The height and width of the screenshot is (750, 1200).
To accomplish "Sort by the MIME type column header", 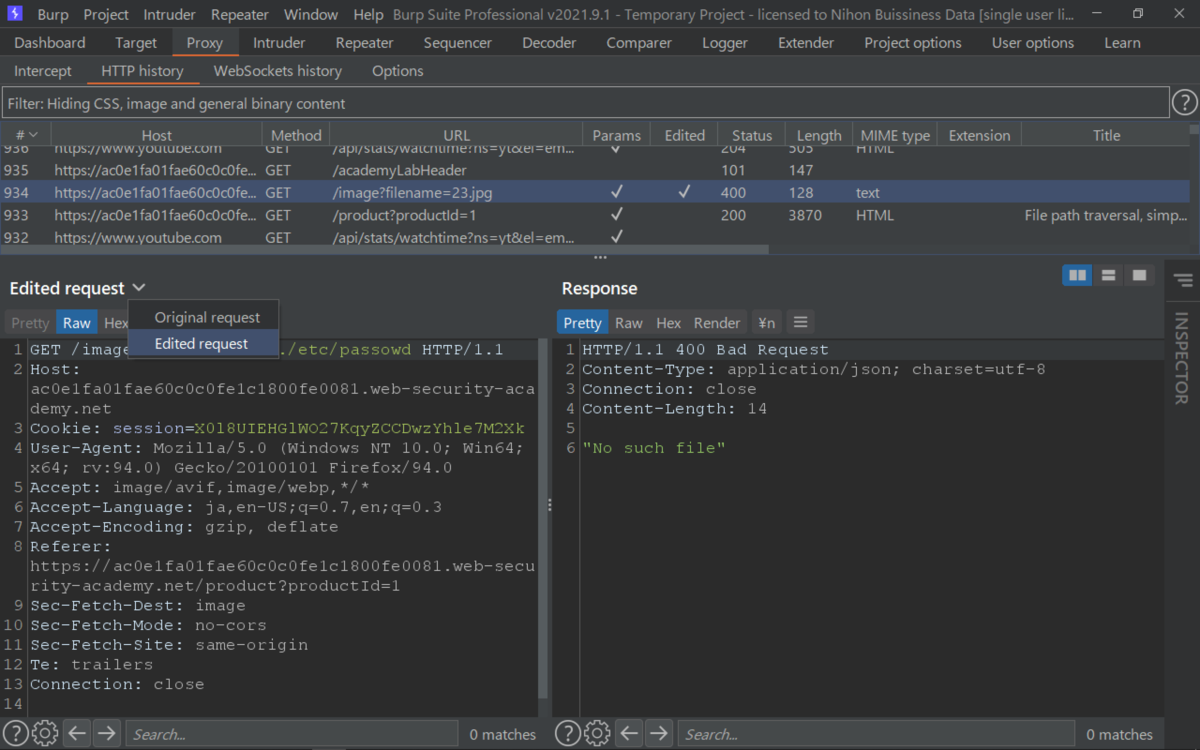I will 895,135.
